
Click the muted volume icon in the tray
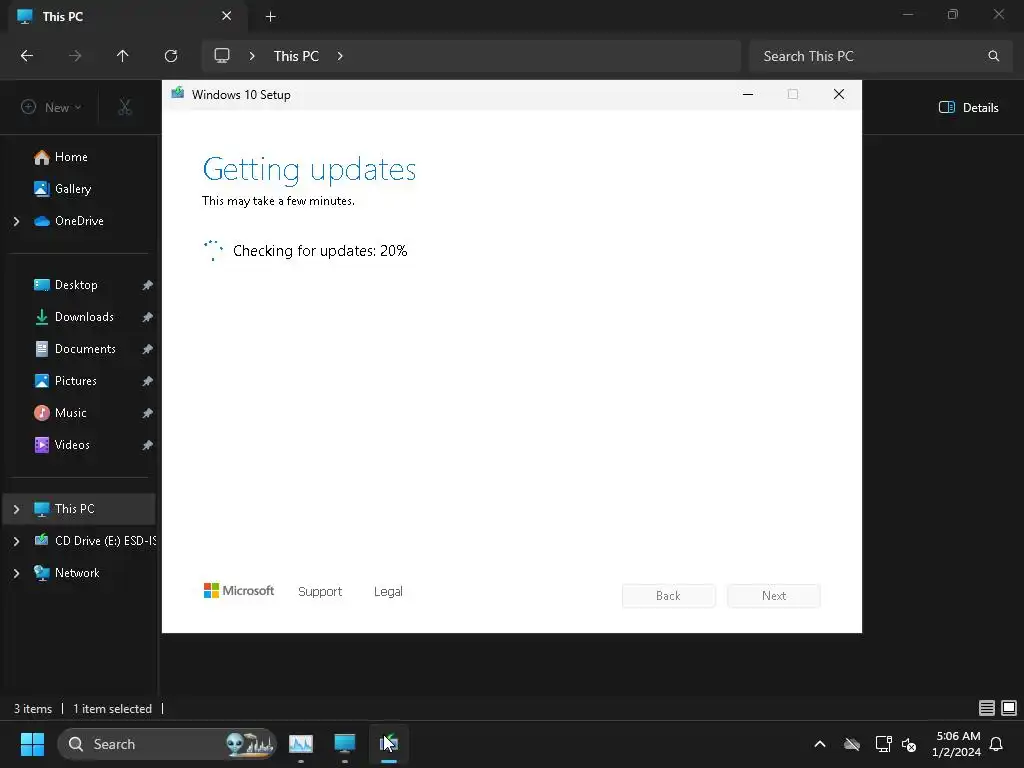point(908,744)
